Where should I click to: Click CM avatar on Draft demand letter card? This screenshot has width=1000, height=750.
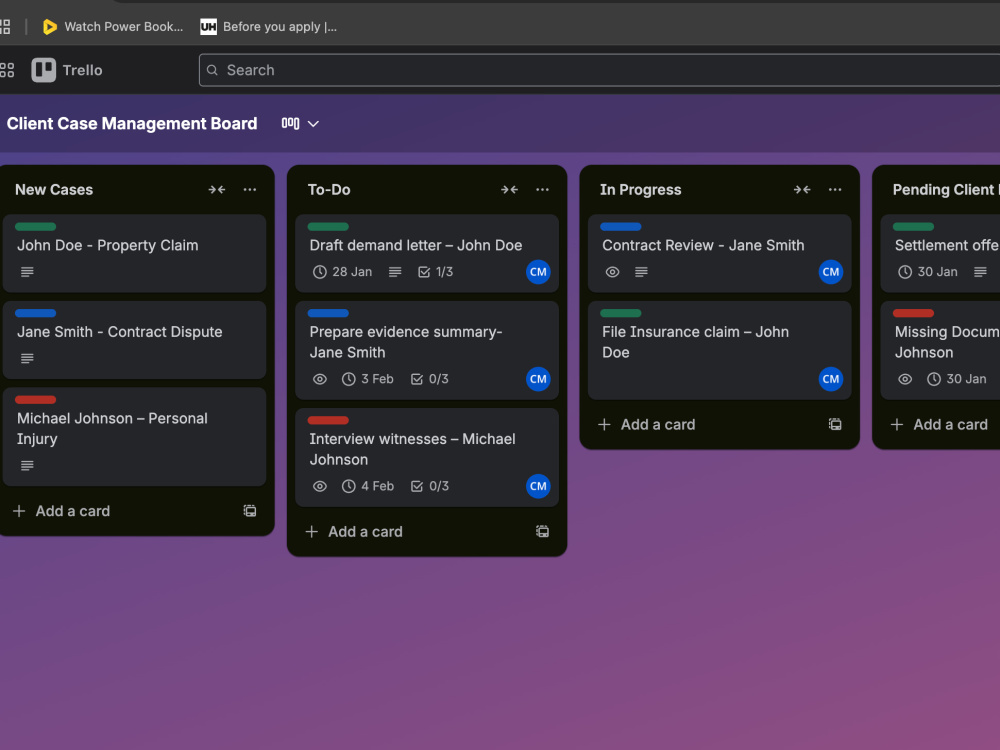point(538,272)
